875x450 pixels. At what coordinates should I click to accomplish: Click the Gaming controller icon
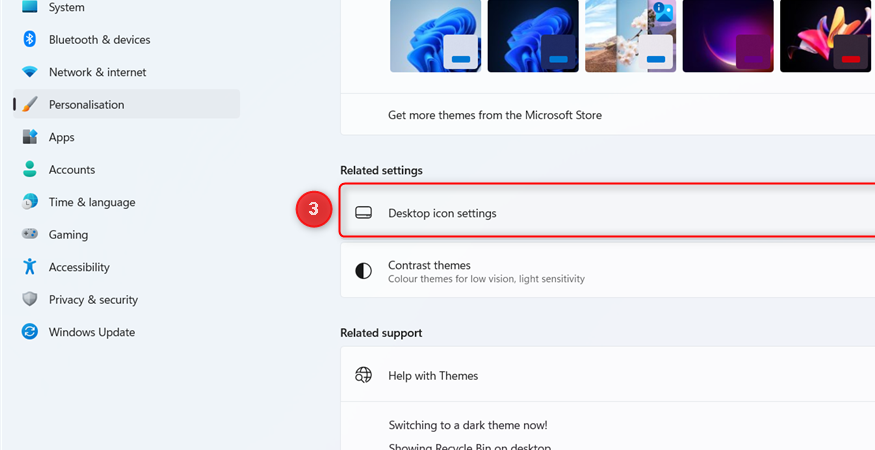click(x=30, y=234)
